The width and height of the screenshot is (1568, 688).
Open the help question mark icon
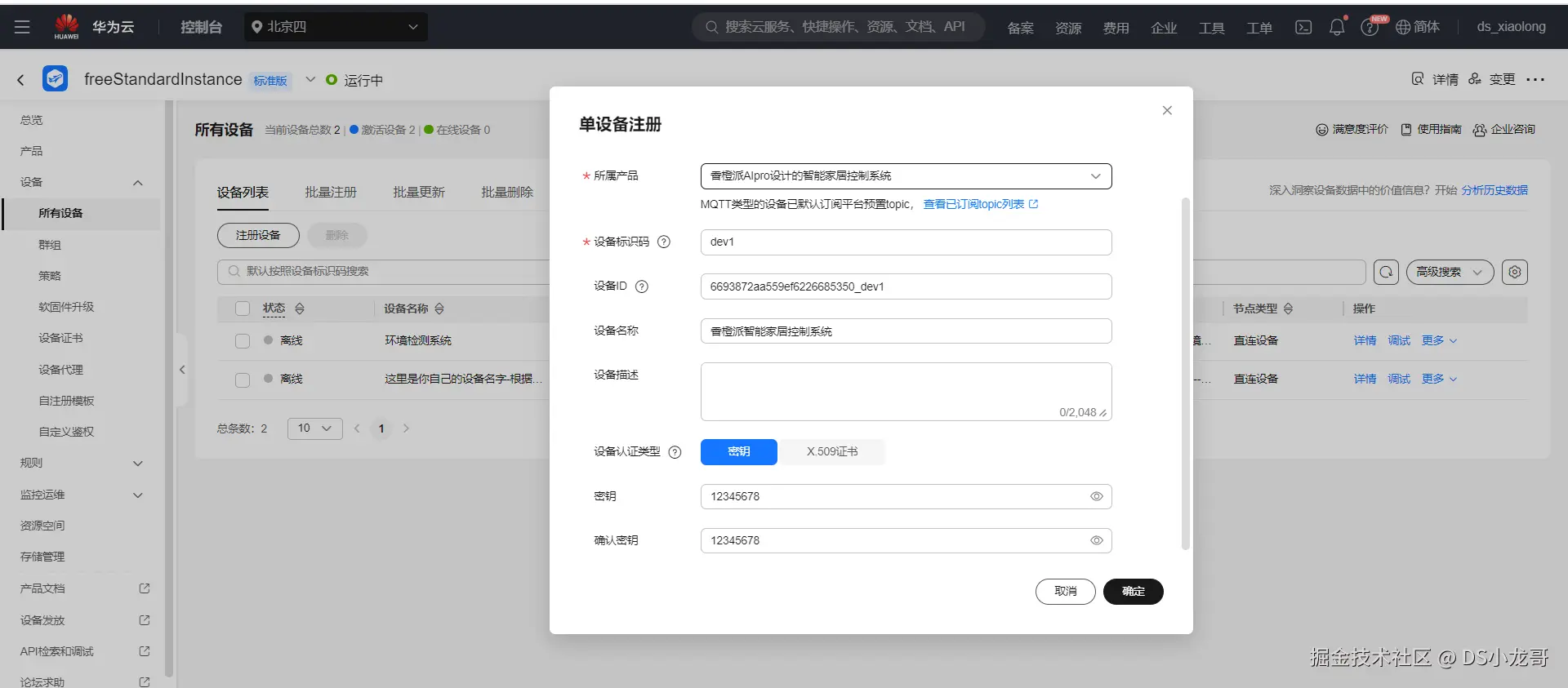coord(1370,28)
